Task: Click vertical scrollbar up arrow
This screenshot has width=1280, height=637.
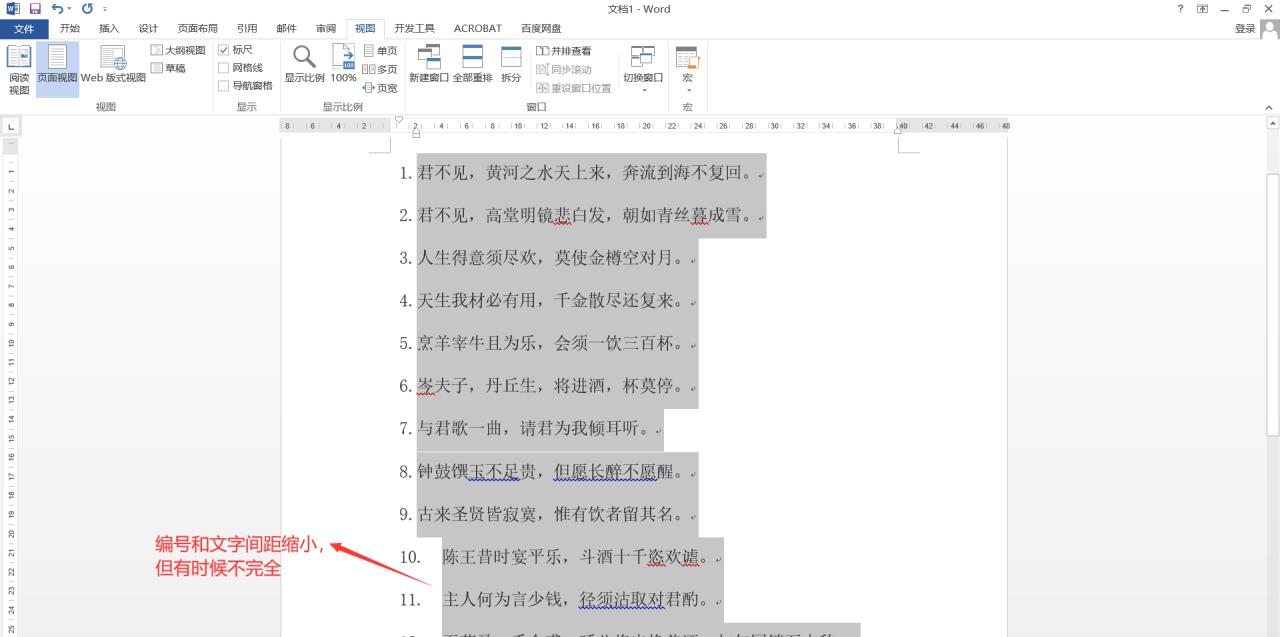Action: [x=1273, y=123]
